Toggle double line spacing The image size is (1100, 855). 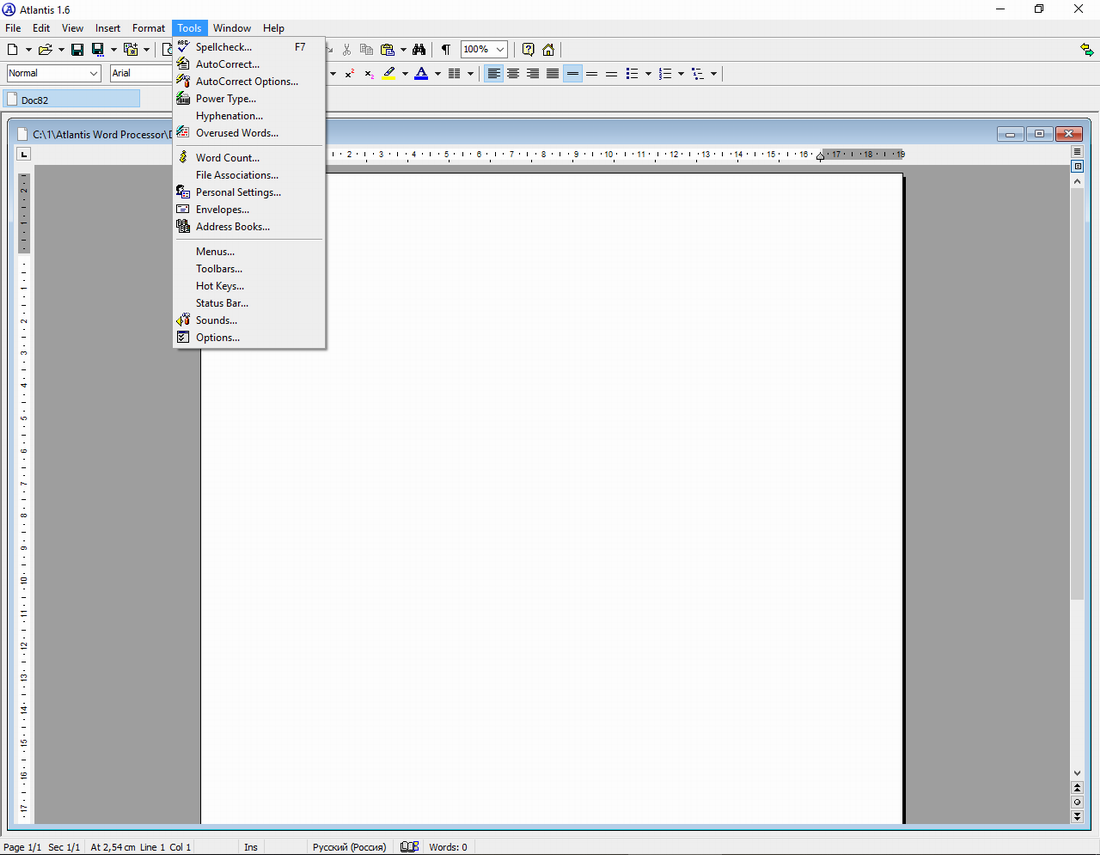point(612,74)
